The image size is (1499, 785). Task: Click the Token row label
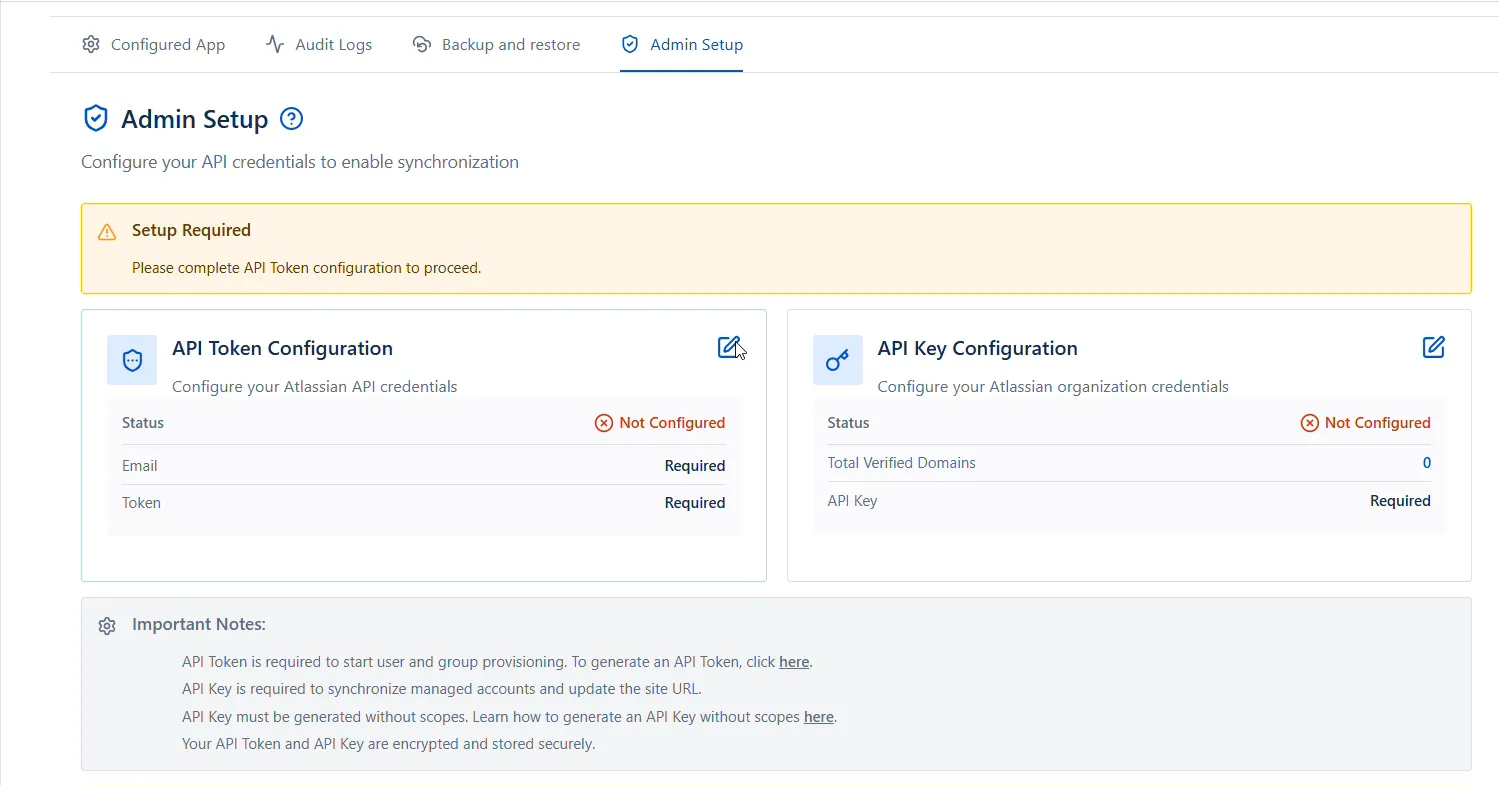point(141,503)
